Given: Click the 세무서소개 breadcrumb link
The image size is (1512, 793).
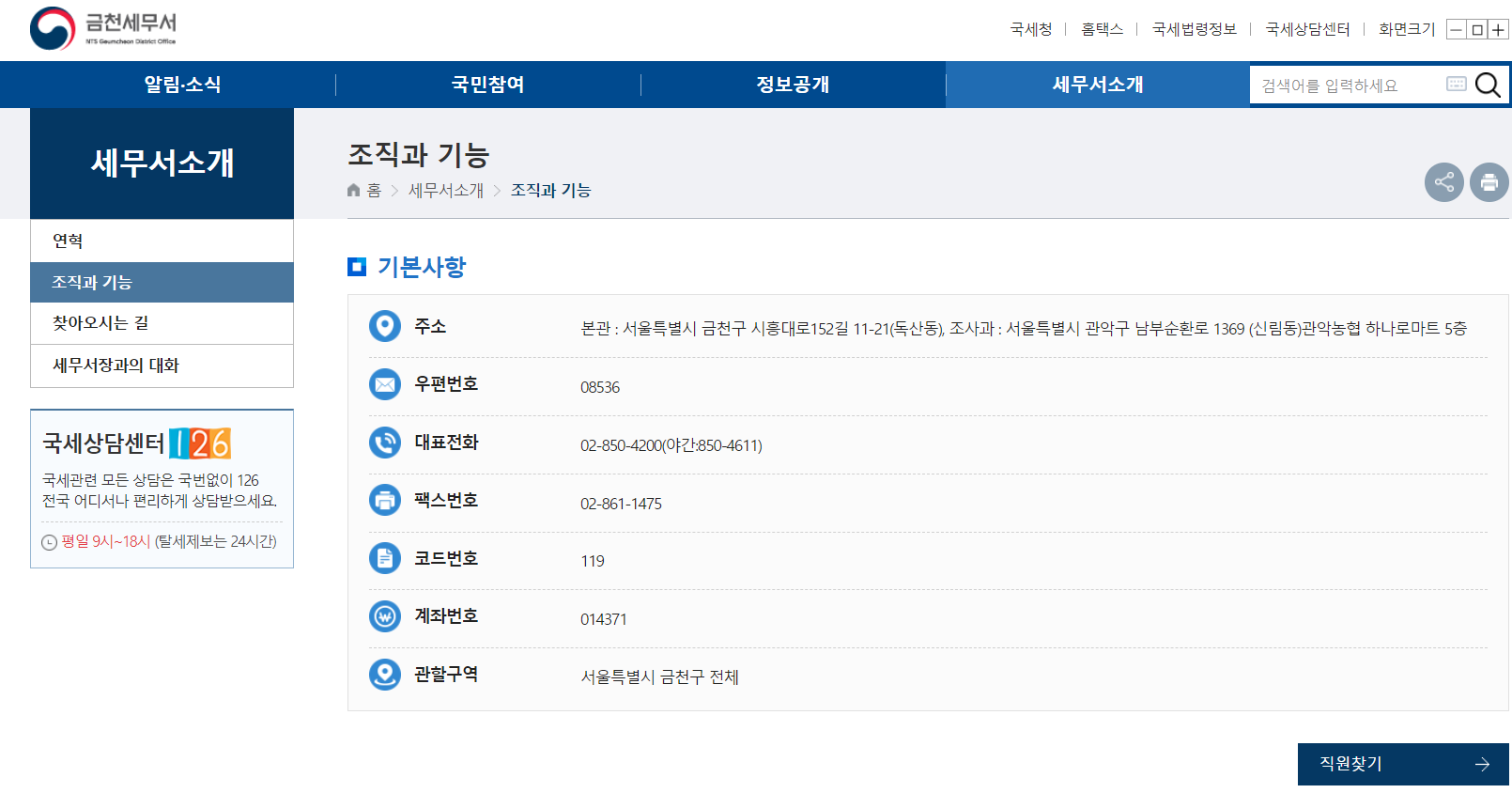Looking at the screenshot, I should coord(446,191).
